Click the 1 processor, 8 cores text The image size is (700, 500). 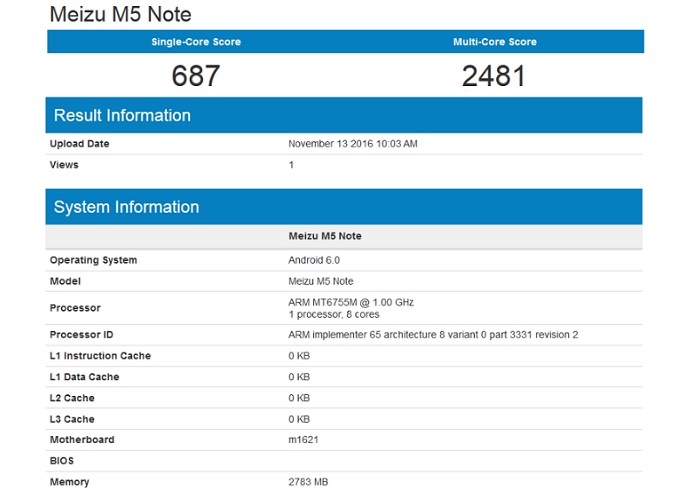[x=333, y=314]
